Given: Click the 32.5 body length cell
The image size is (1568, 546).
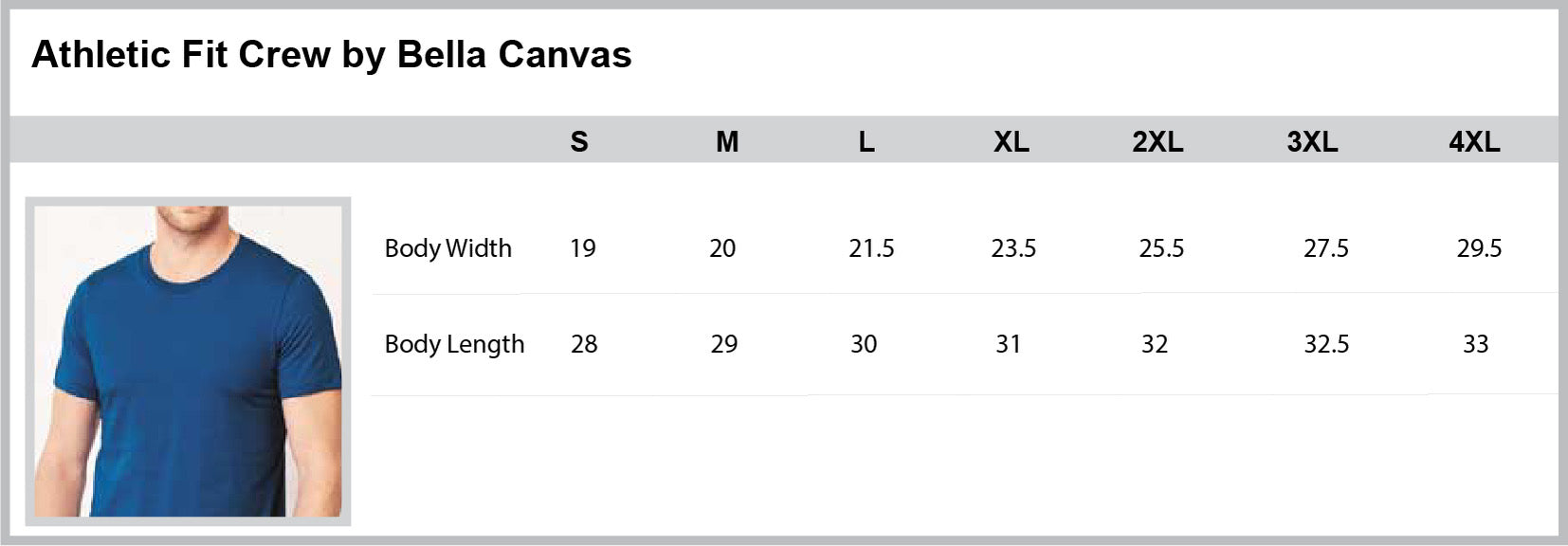Looking at the screenshot, I should 1326,344.
